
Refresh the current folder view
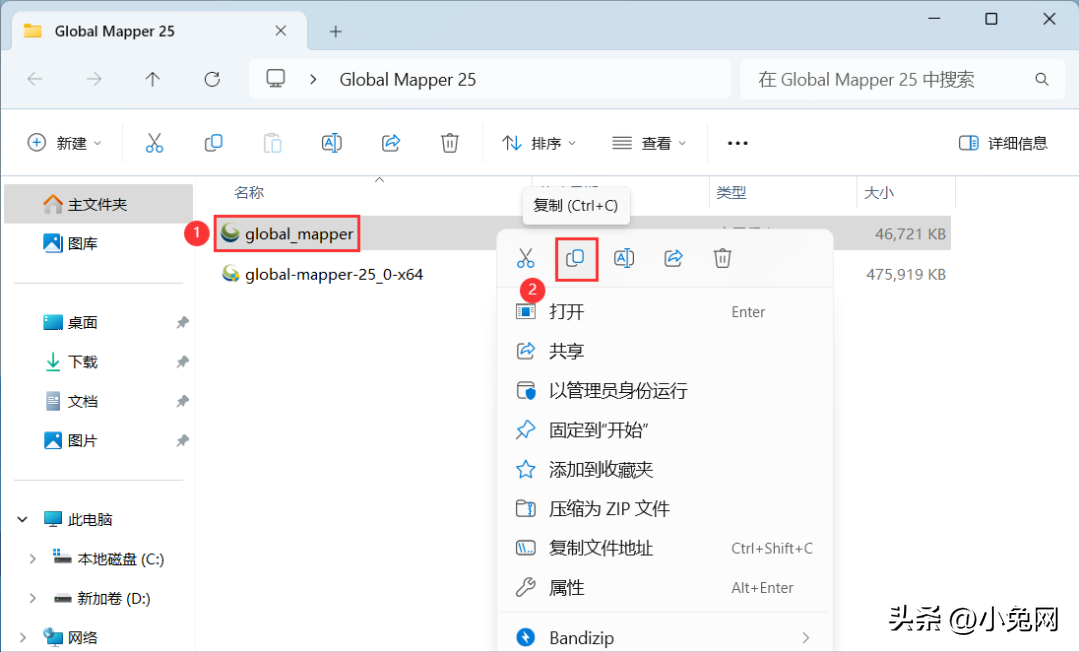point(212,79)
